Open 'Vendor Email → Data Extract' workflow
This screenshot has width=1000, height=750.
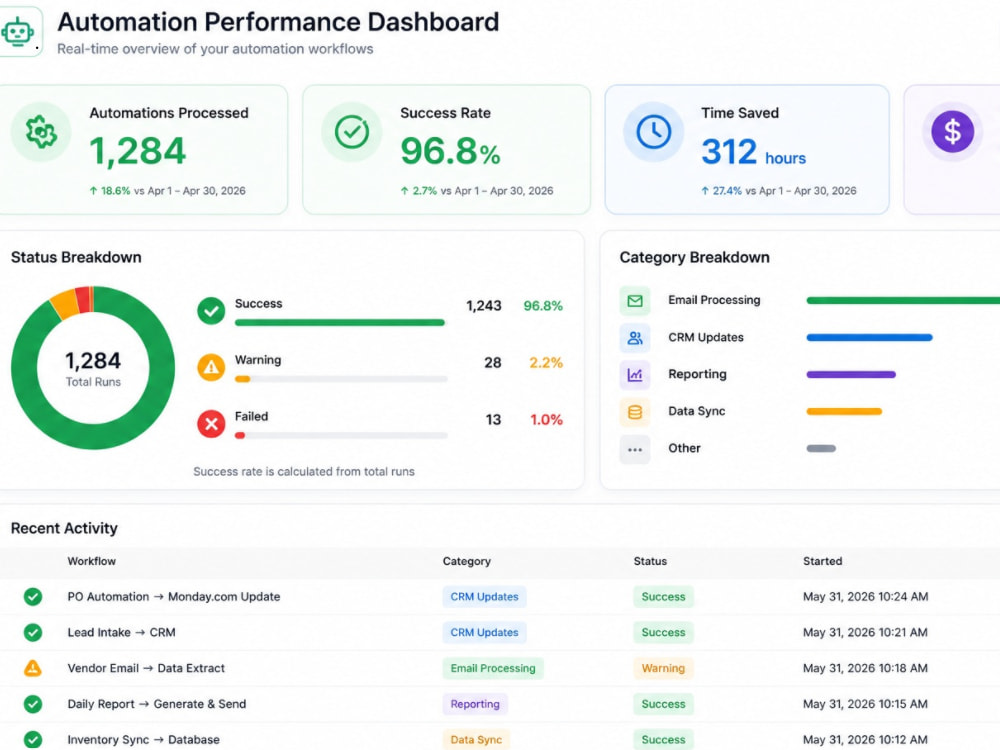coord(146,668)
